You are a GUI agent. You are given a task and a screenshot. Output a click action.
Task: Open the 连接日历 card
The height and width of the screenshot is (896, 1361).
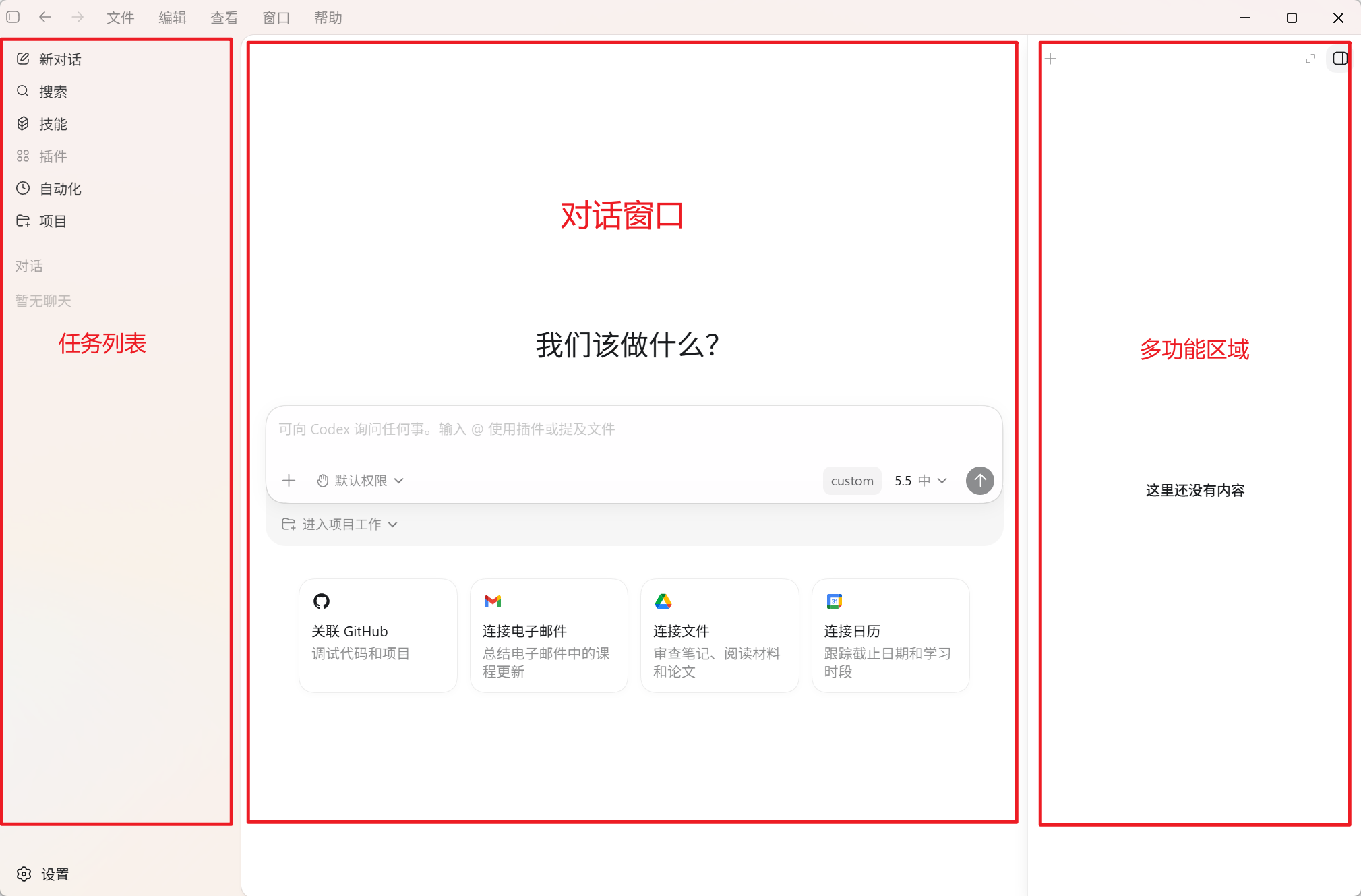[890, 636]
